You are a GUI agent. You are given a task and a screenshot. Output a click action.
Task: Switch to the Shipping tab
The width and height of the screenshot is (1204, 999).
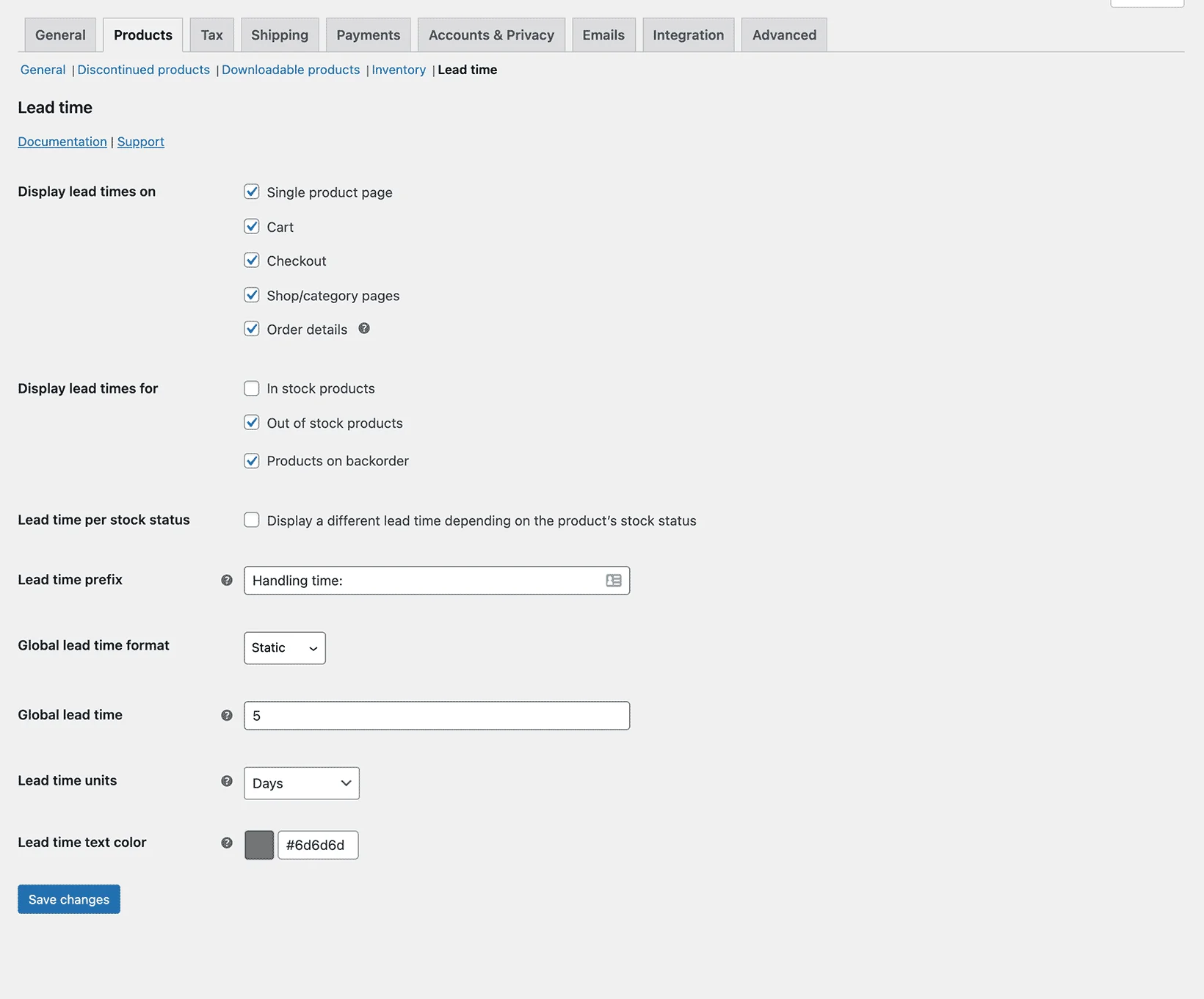(x=279, y=34)
